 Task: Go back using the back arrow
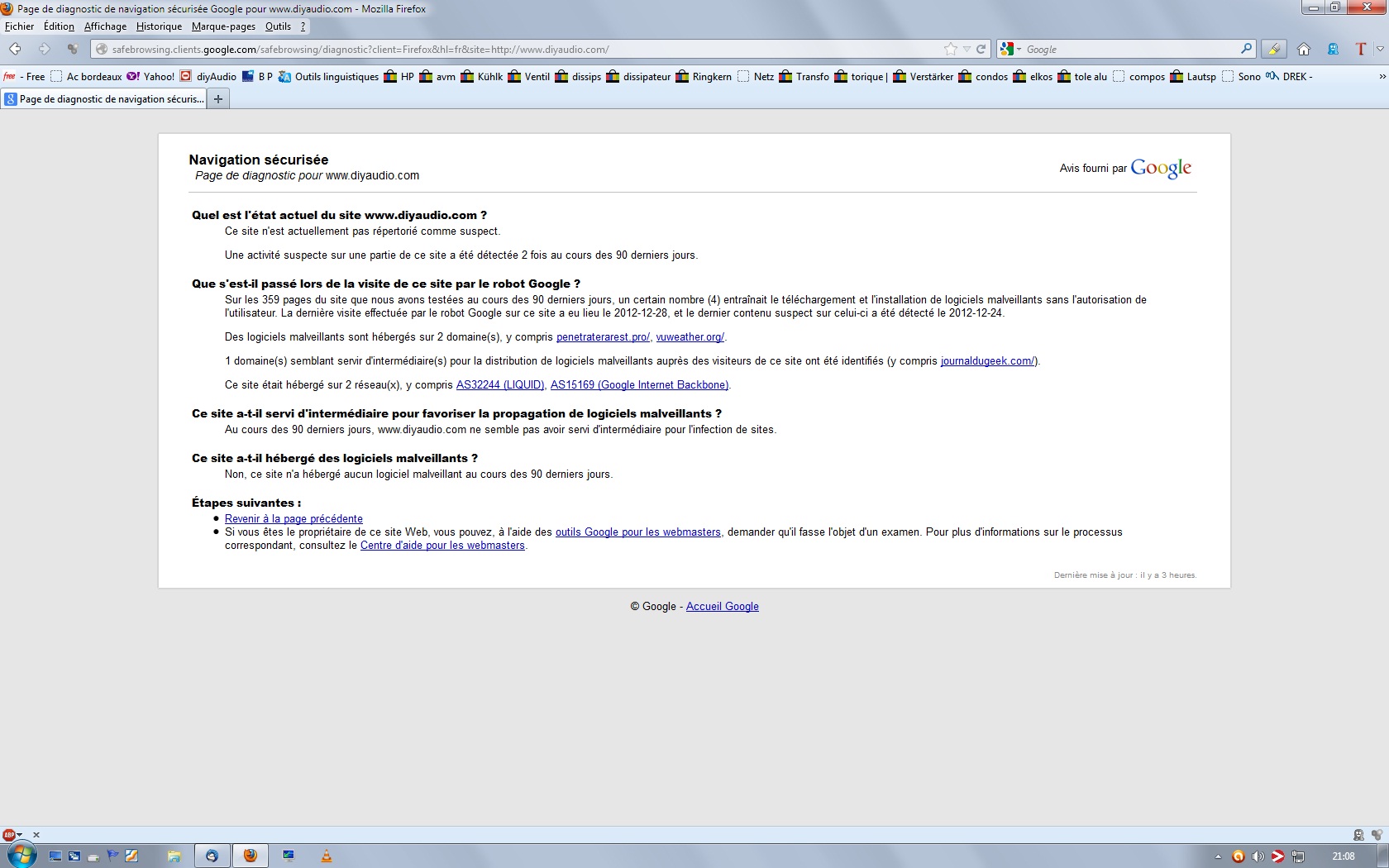pos(15,49)
